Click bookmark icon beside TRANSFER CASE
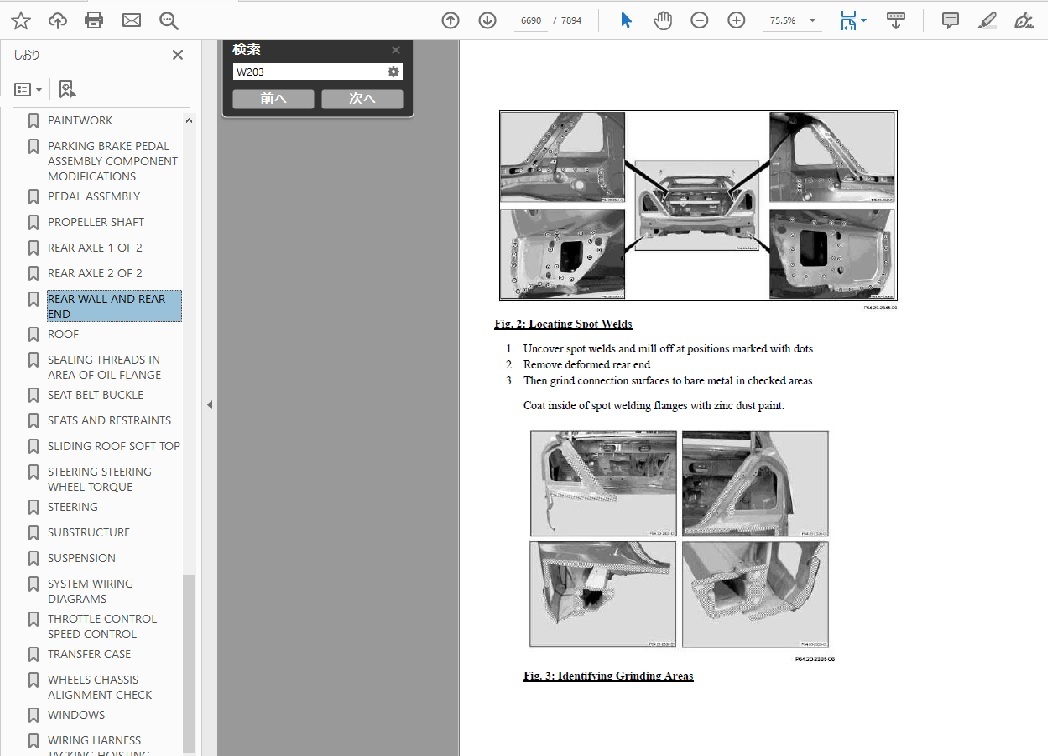Image resolution: width=1048 pixels, height=756 pixels. point(33,654)
